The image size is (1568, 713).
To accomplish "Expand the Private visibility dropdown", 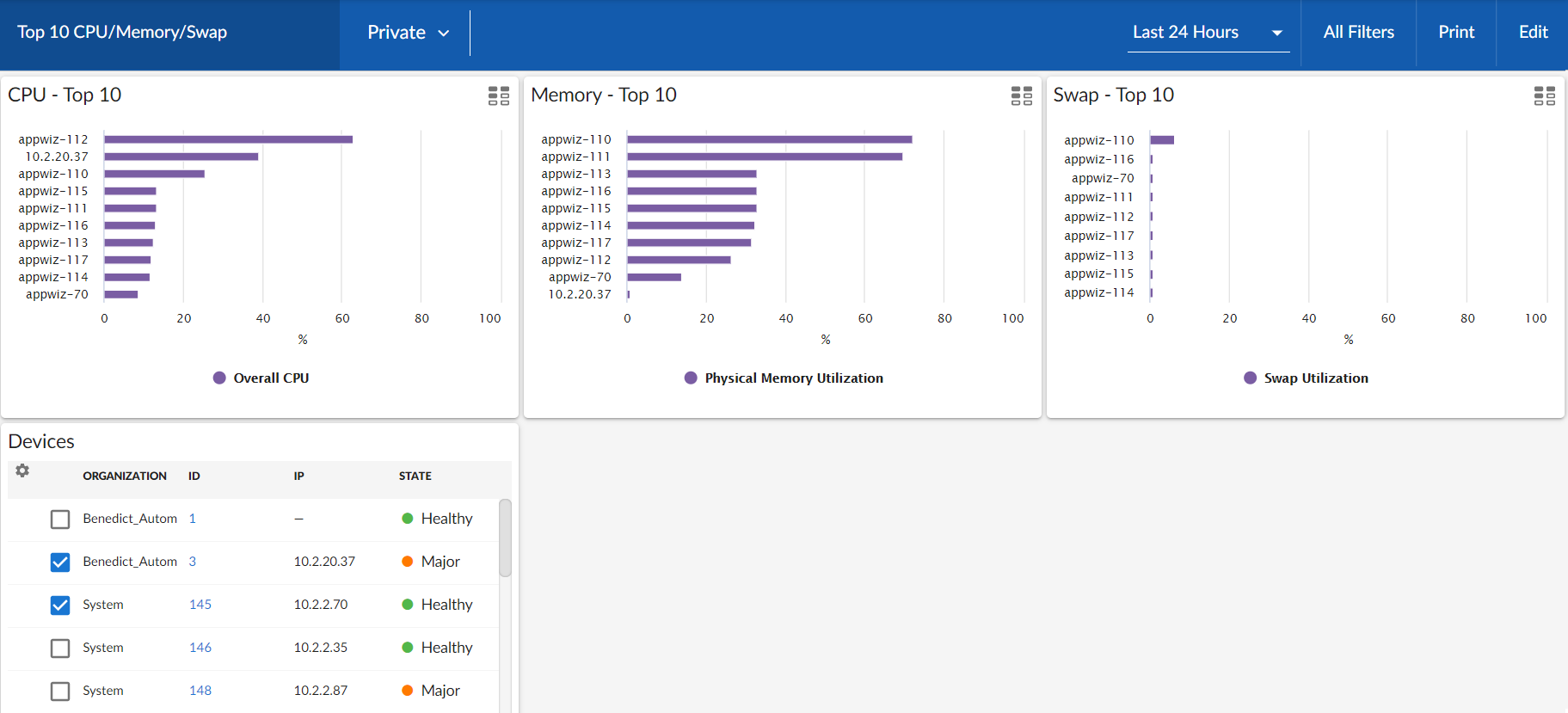I will 408,33.
